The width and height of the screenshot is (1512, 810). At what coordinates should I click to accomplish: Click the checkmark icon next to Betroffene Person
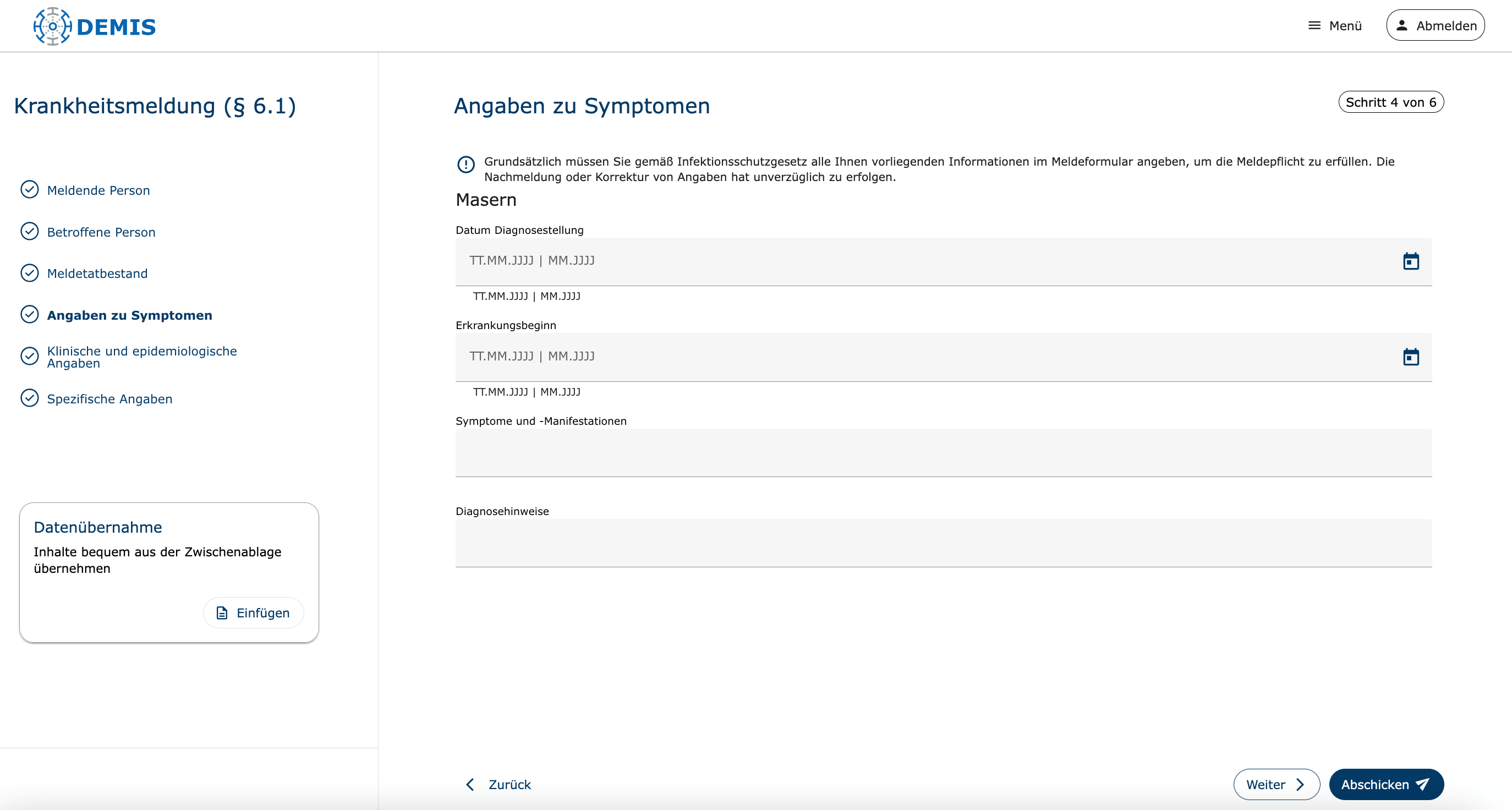click(29, 231)
